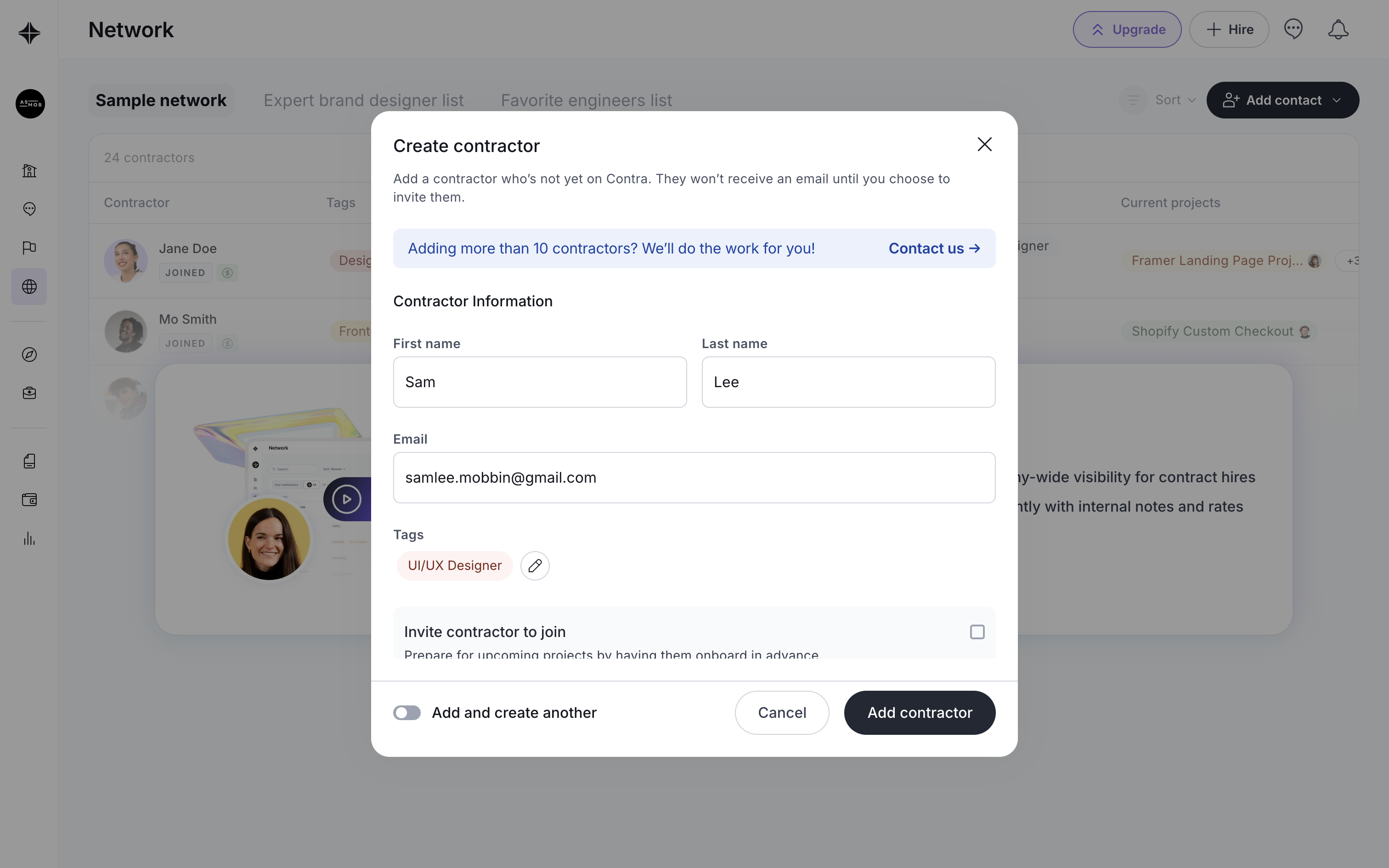The height and width of the screenshot is (868, 1389).
Task: Open the globe Network sidebar icon
Action: (29, 287)
